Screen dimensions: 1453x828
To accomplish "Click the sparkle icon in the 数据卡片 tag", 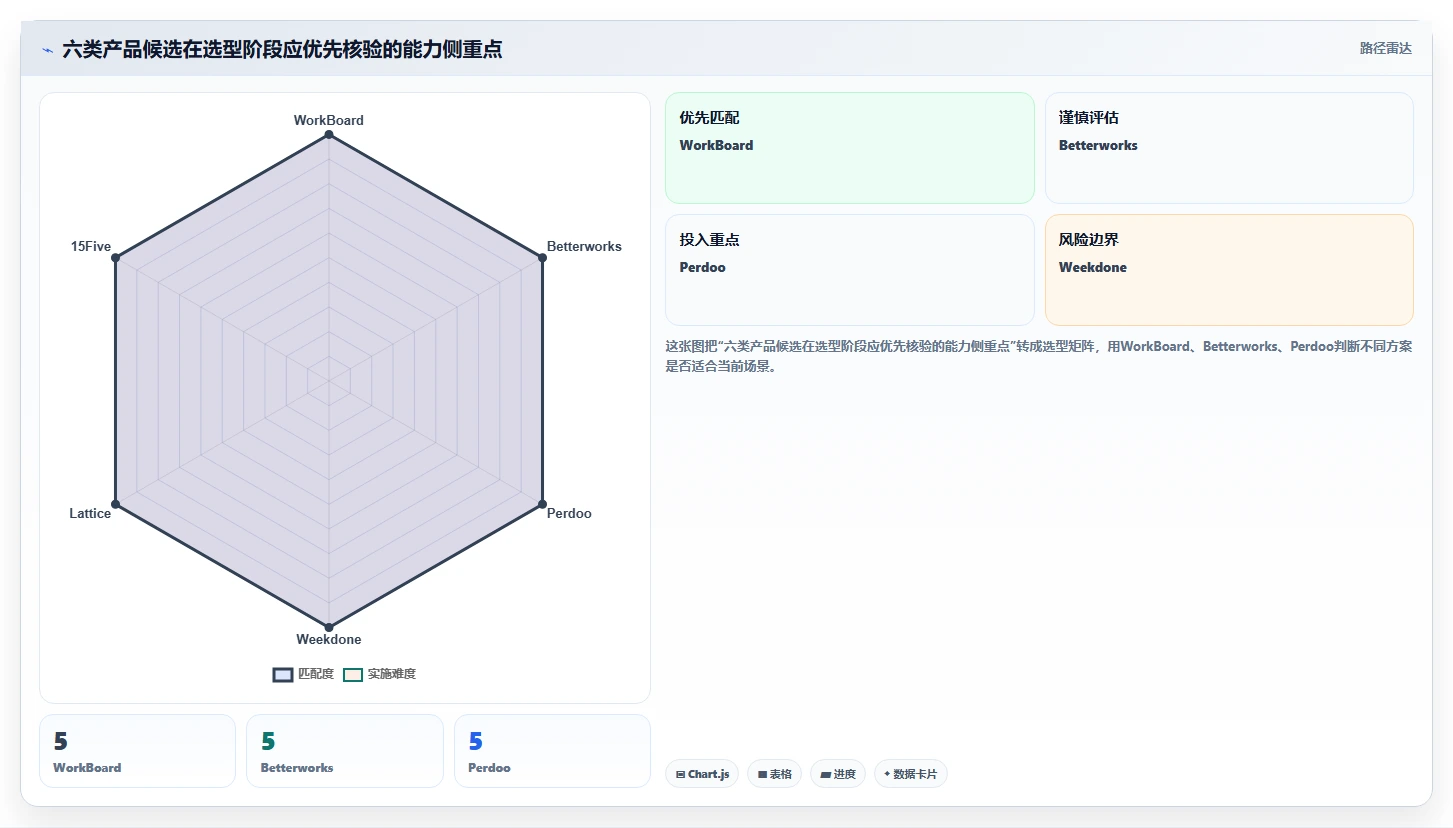I will [x=887, y=774].
